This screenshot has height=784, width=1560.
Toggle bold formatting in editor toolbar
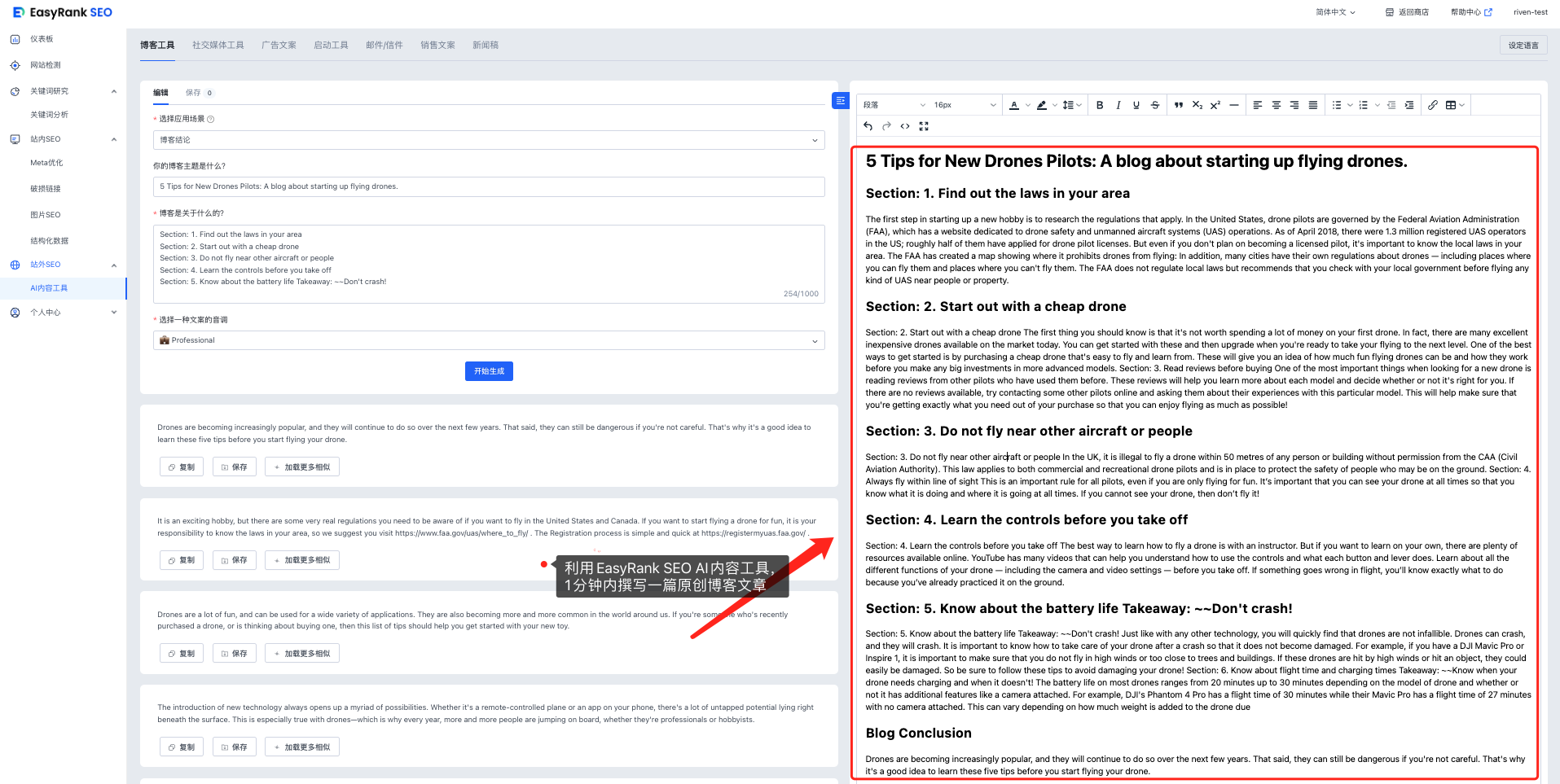pyautogui.click(x=1100, y=105)
